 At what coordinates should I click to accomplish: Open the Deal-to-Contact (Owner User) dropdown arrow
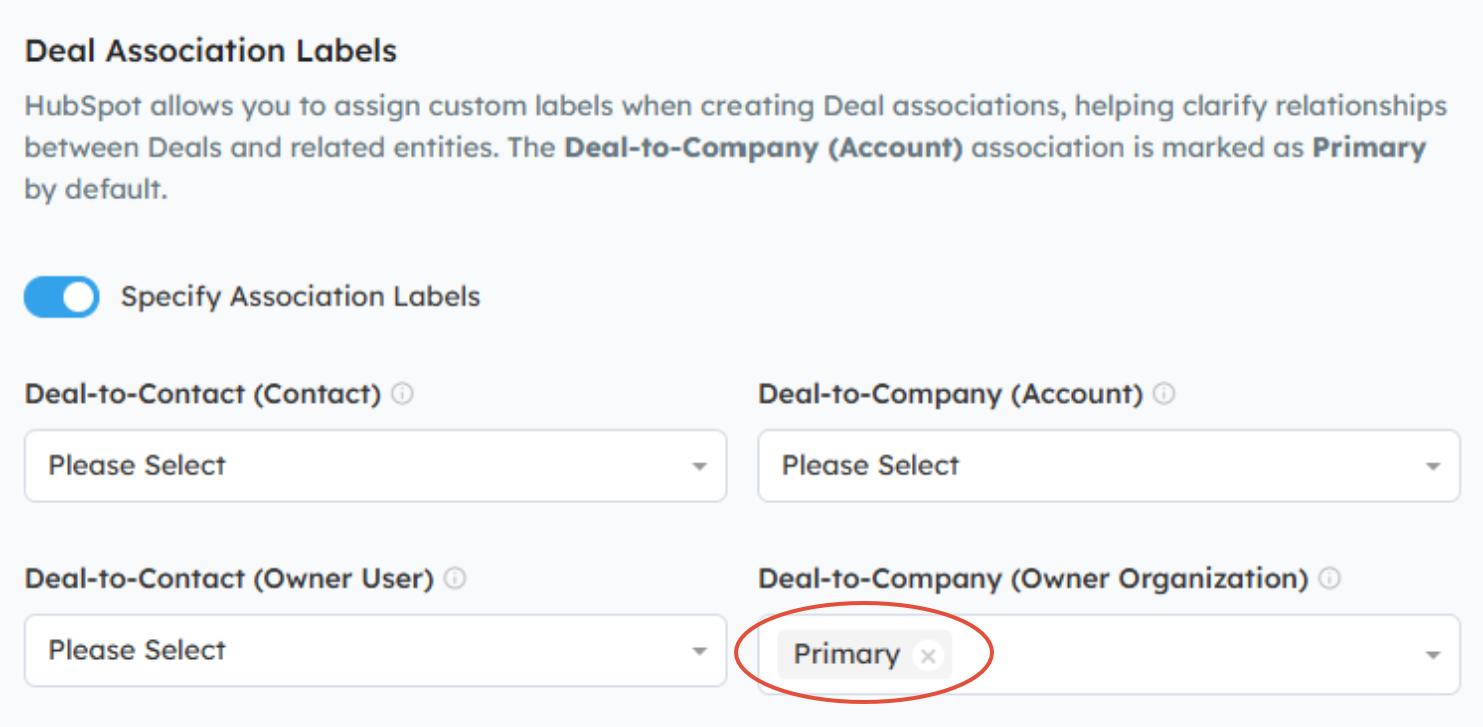point(700,651)
